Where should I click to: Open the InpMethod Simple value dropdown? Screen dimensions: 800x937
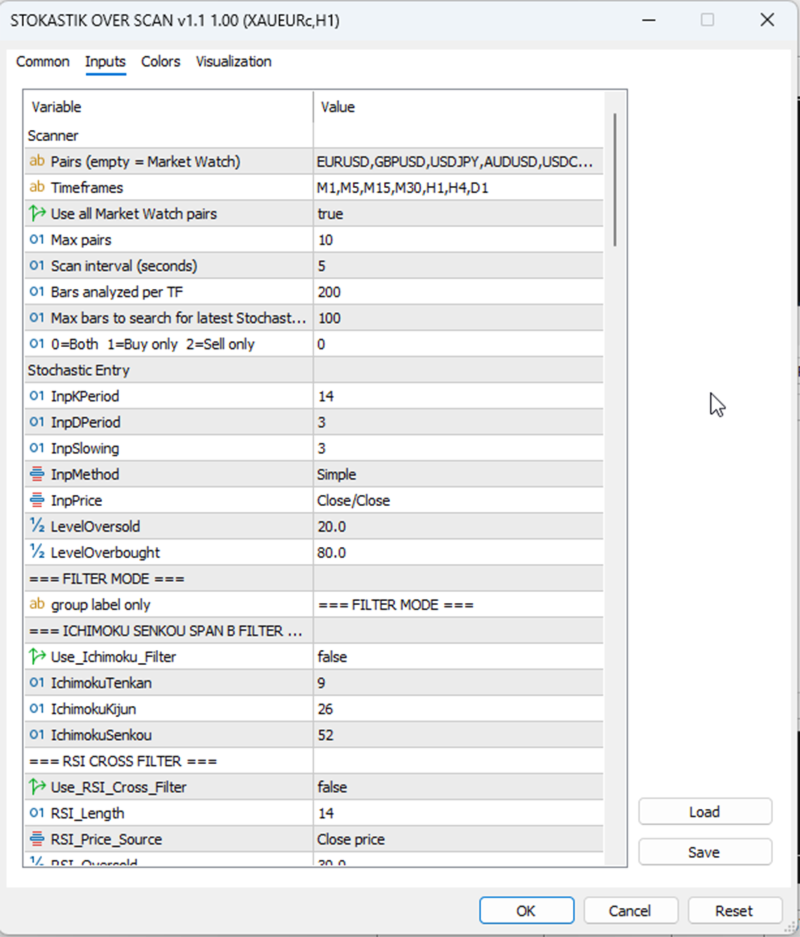458,474
